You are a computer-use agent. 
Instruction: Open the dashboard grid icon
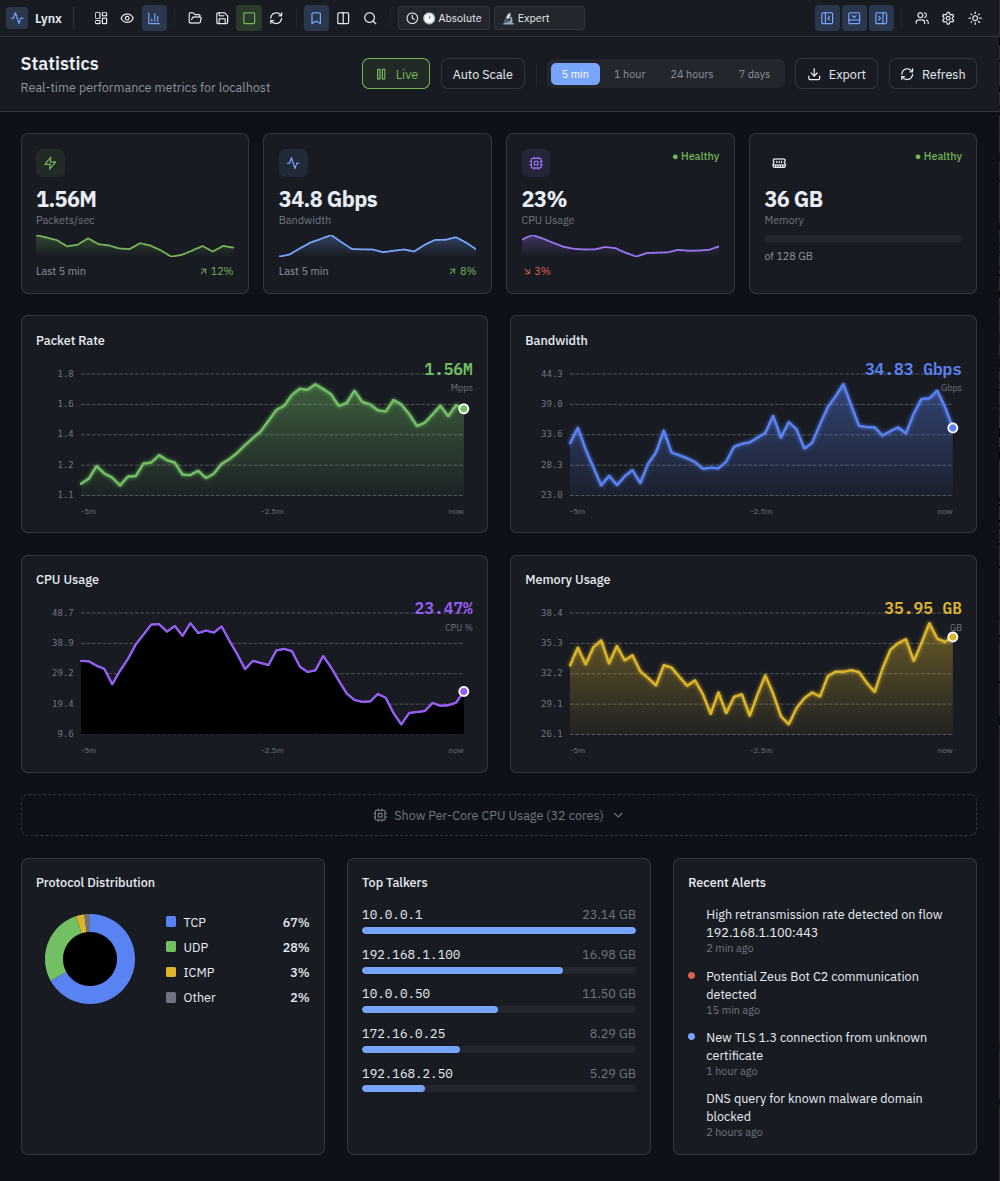(100, 18)
